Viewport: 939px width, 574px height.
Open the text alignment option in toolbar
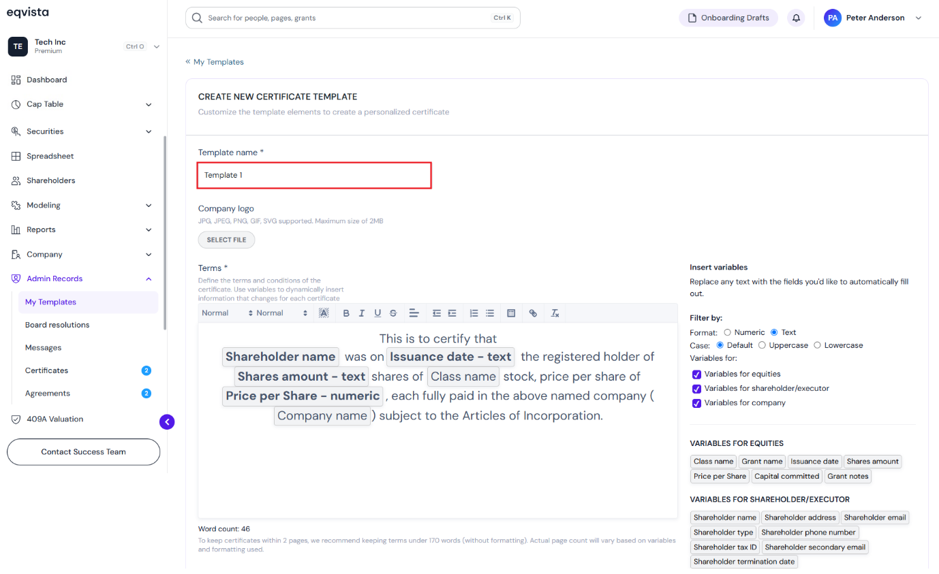click(x=414, y=313)
